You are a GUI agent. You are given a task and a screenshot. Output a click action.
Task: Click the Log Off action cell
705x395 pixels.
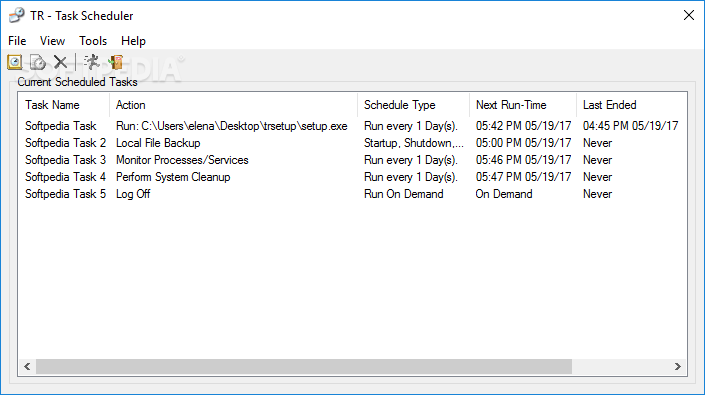click(133, 194)
